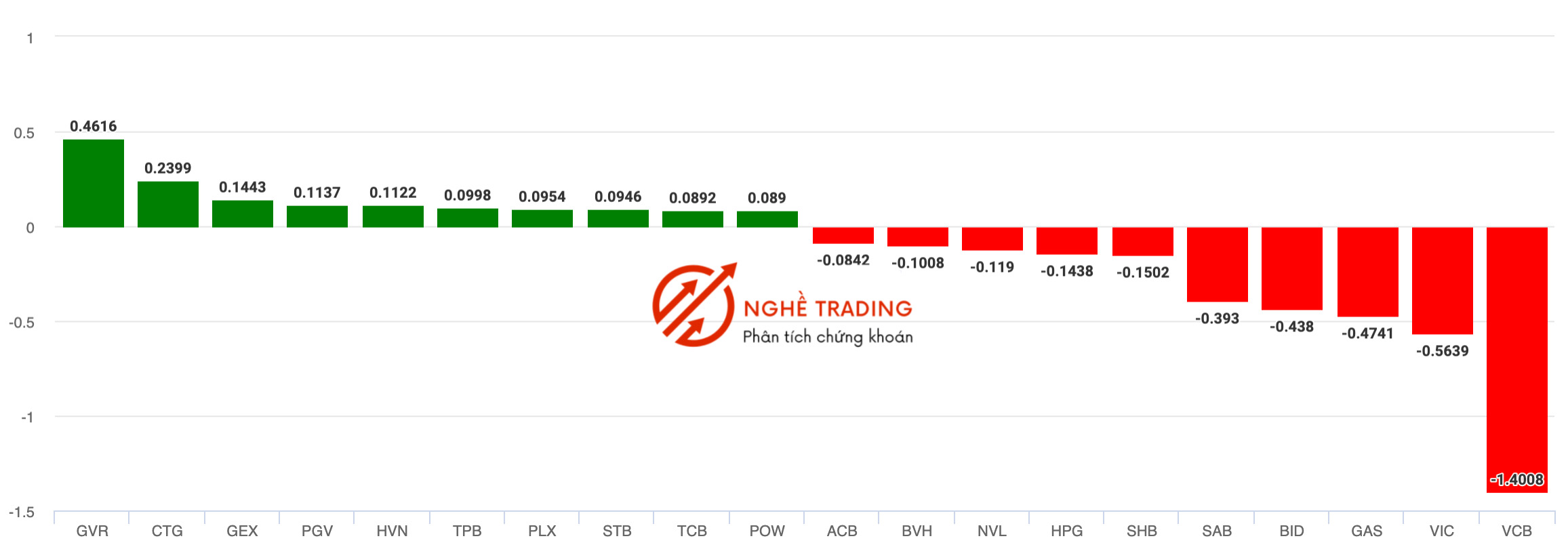Image resolution: width=1568 pixels, height=547 pixels.
Task: Click the -0.1502 data label
Action: tap(1143, 273)
